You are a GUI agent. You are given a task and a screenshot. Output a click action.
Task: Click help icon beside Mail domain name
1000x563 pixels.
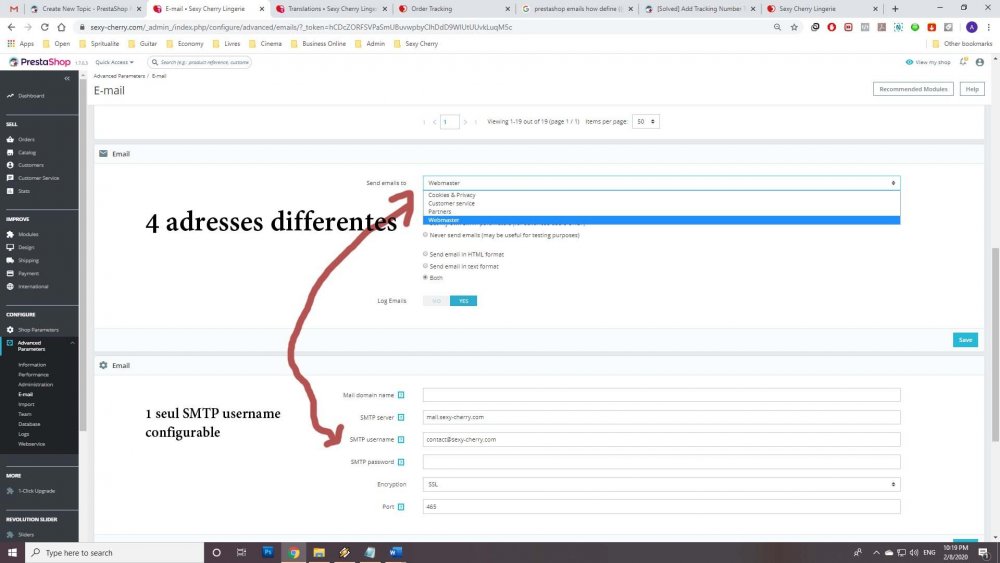(401, 395)
